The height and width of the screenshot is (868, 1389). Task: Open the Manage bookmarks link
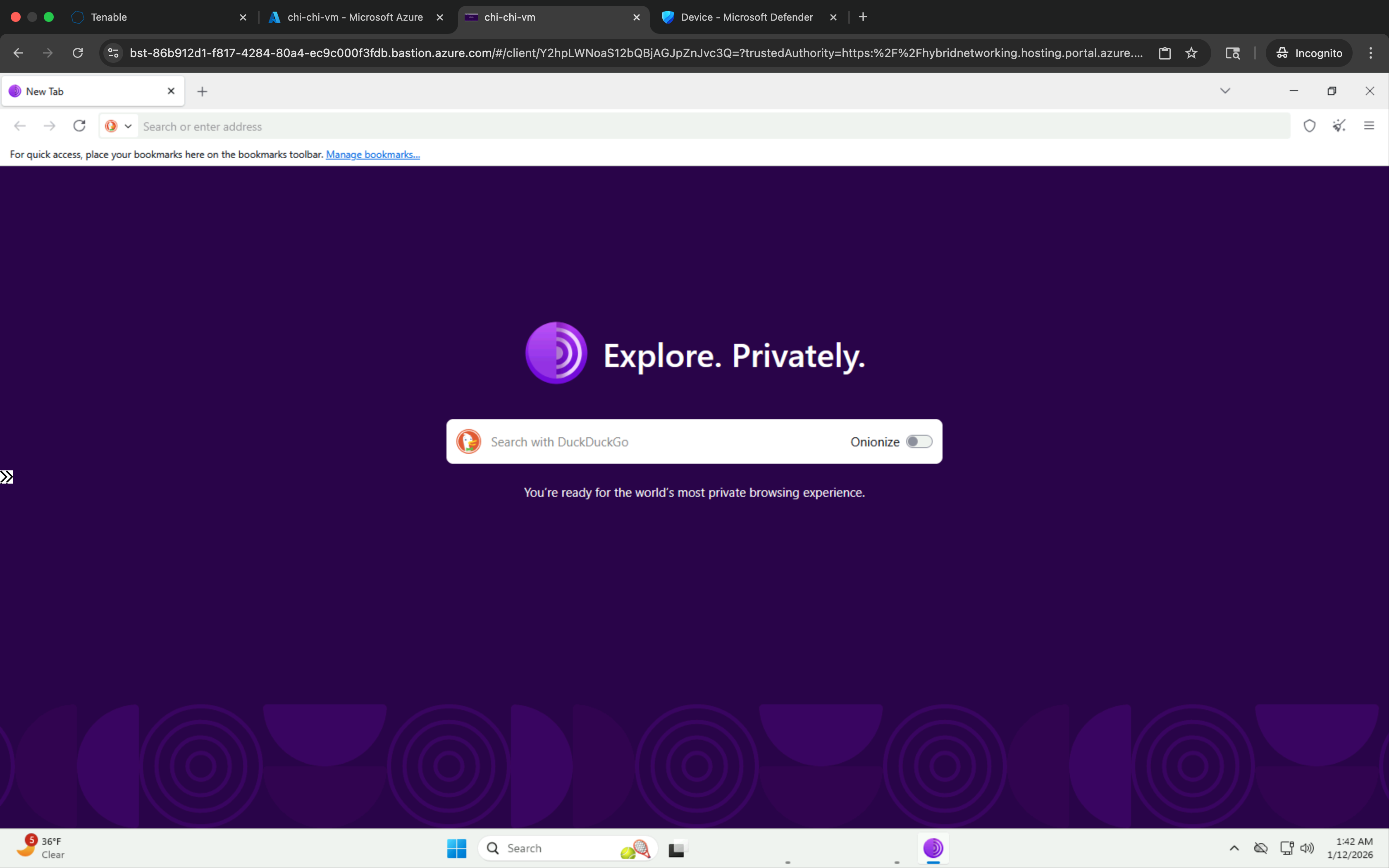pos(372,155)
